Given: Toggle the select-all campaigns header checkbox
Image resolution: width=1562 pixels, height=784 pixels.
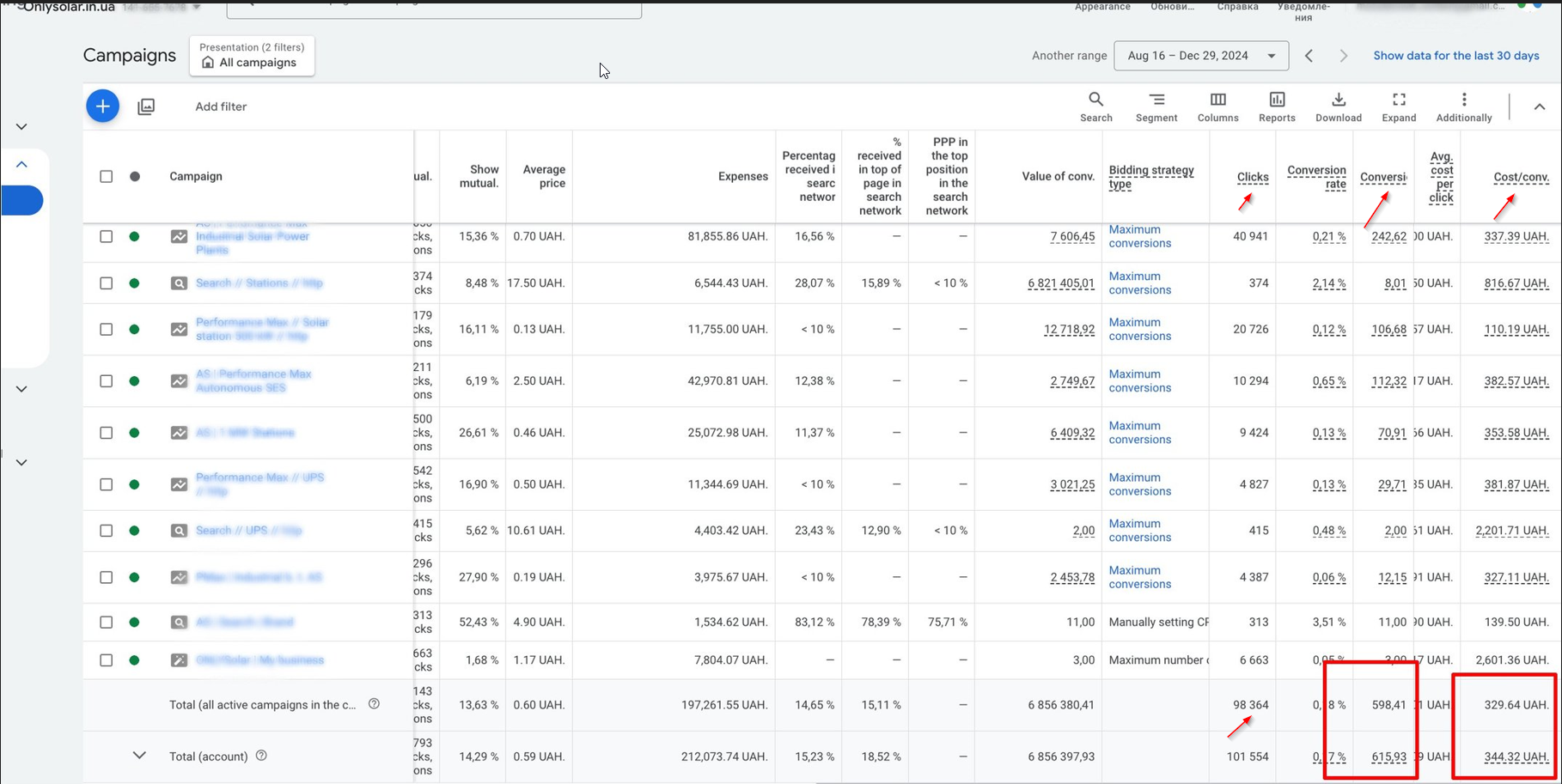Looking at the screenshot, I should click(107, 177).
